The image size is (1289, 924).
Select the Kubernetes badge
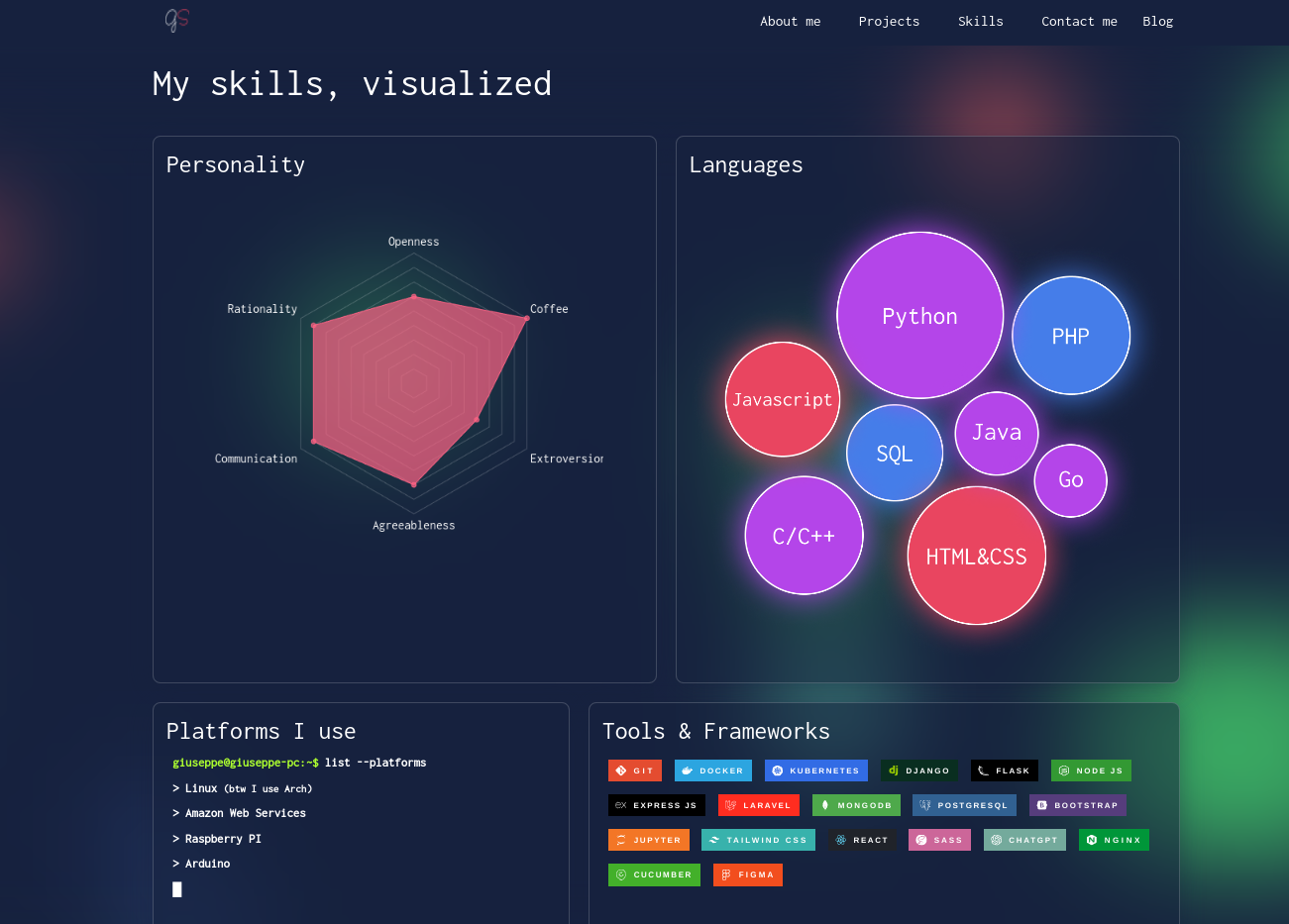(815, 770)
